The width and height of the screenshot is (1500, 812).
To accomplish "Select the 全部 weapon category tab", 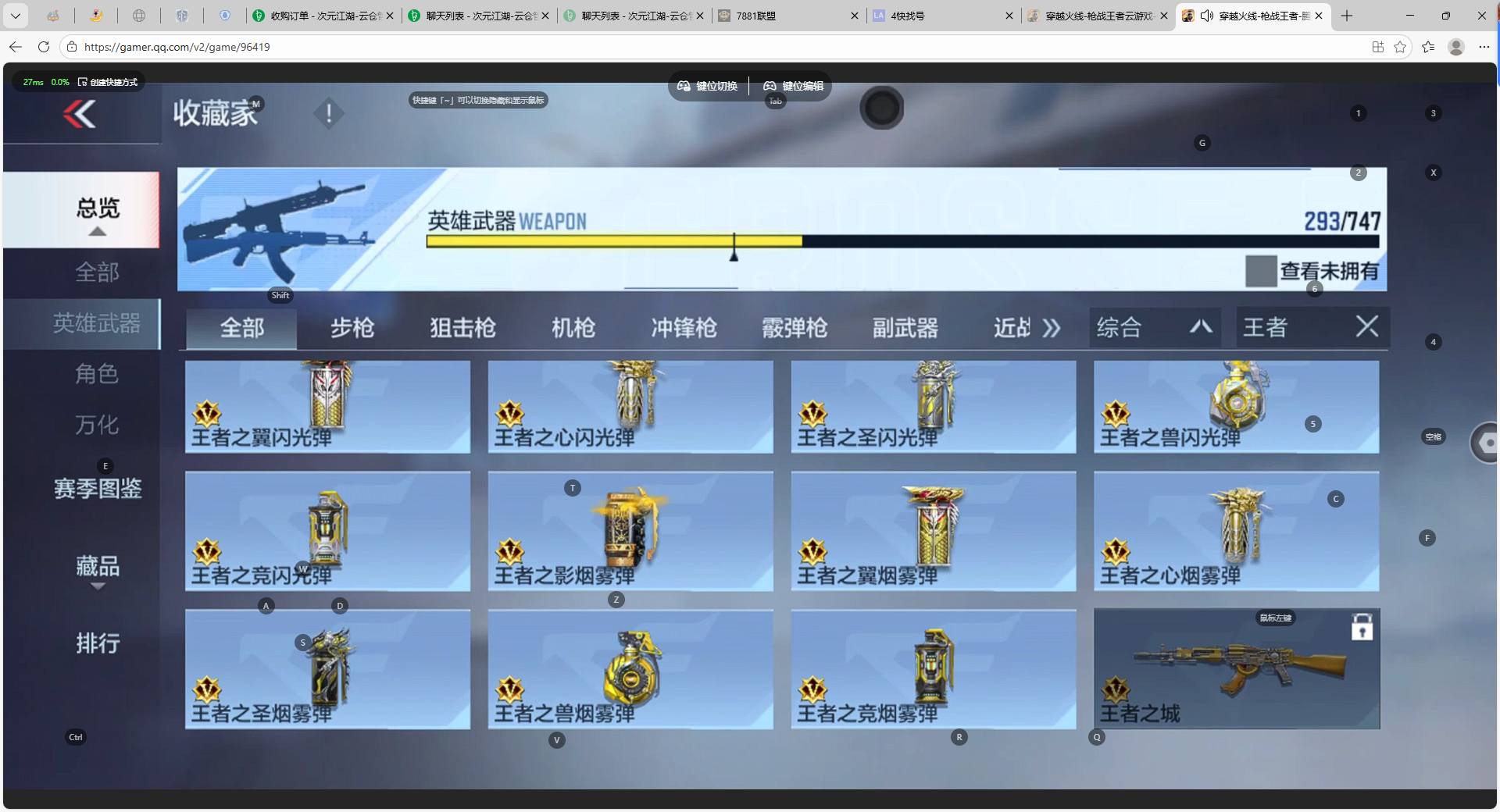I will pos(241,328).
